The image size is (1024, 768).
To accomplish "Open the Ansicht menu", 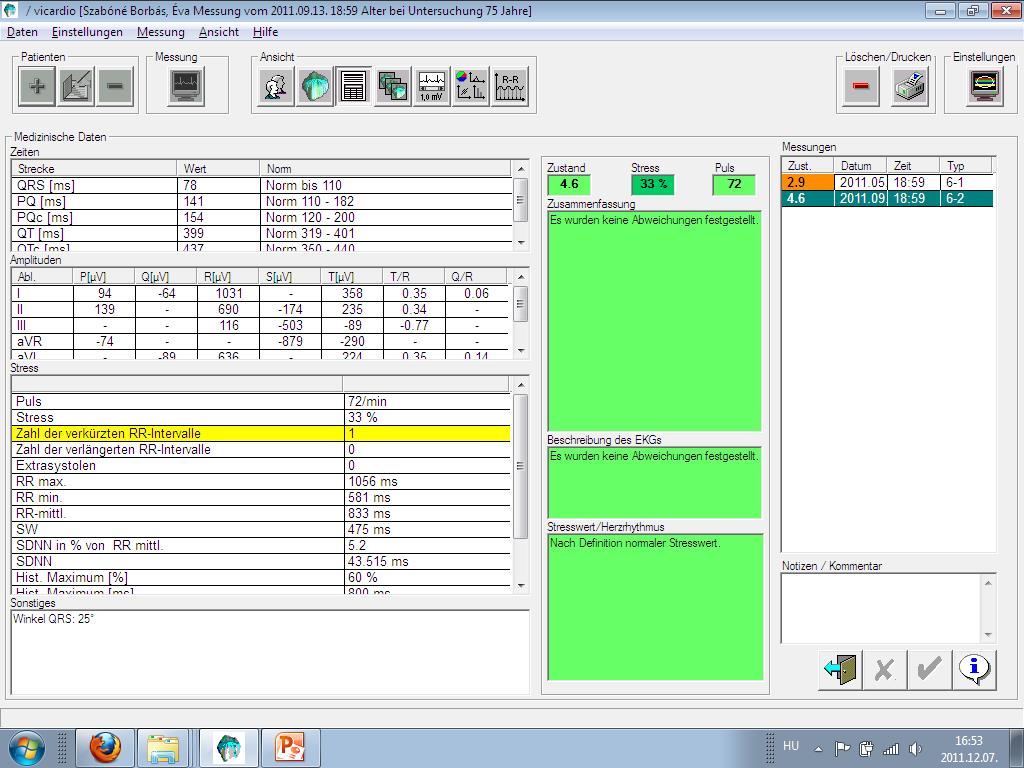I will 219,32.
